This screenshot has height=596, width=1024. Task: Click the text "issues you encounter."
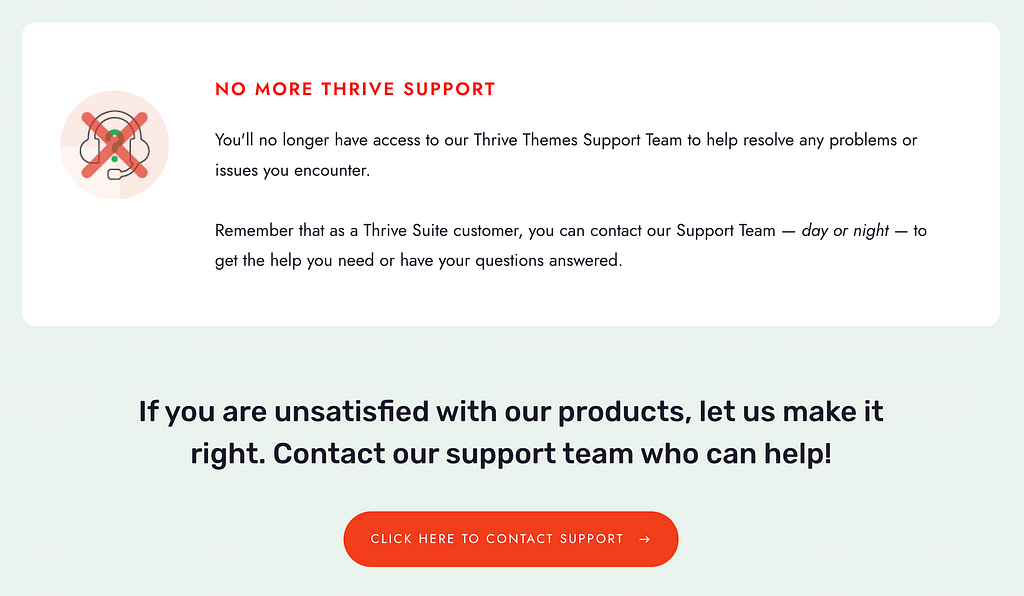[x=292, y=170]
